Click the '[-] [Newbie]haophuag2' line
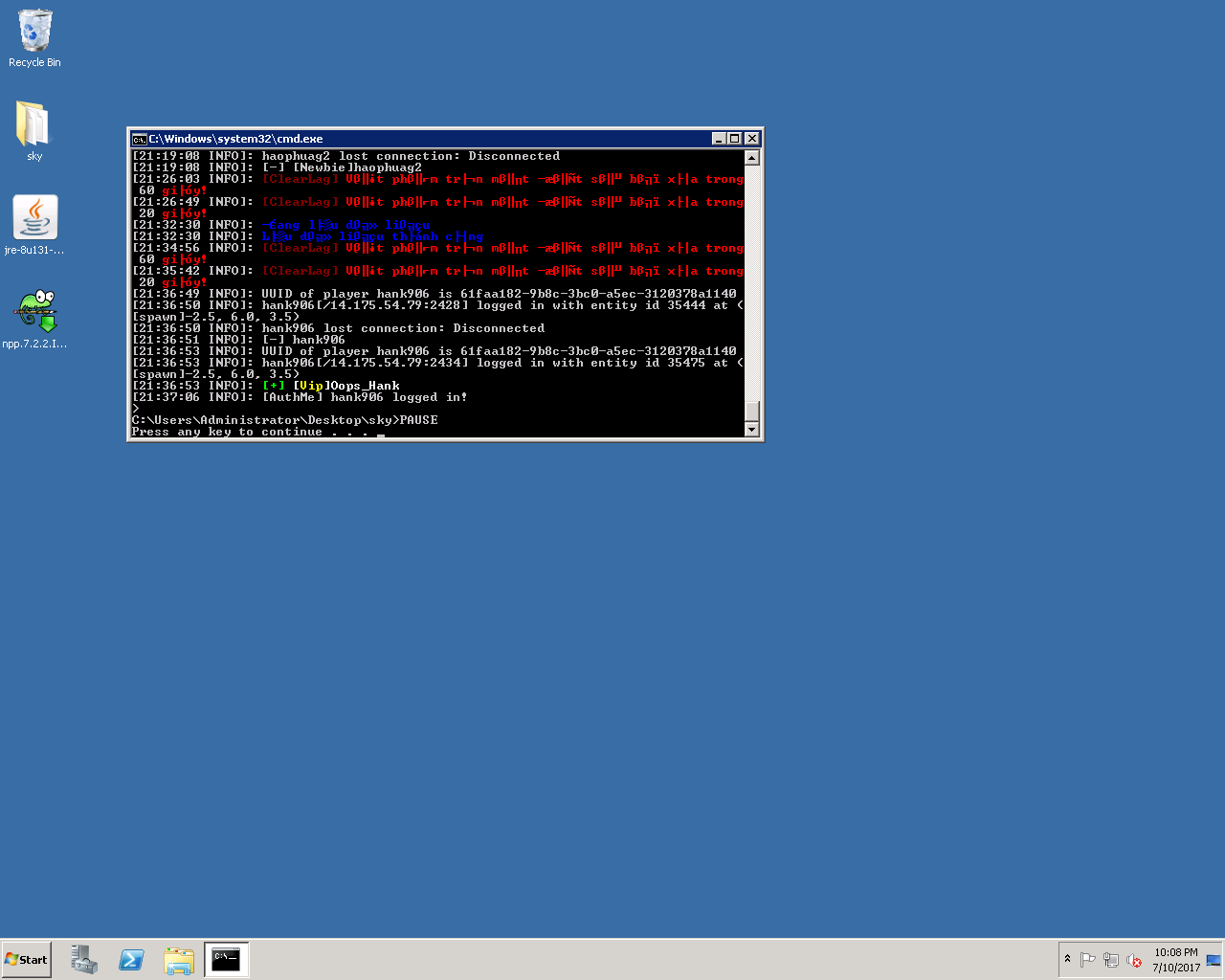1225x980 pixels. pos(277,167)
